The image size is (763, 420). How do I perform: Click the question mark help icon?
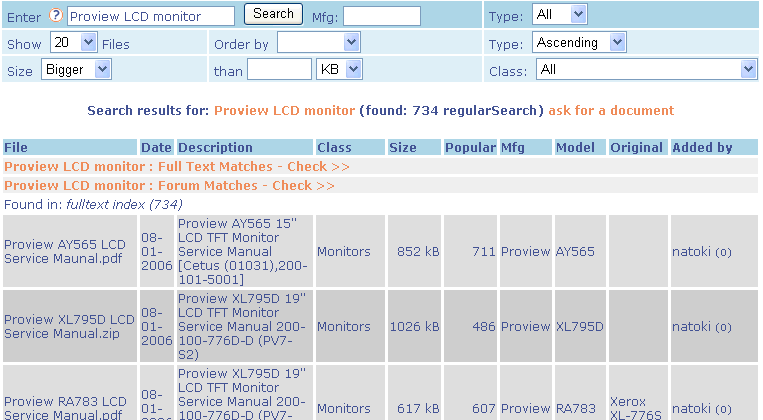(56, 15)
